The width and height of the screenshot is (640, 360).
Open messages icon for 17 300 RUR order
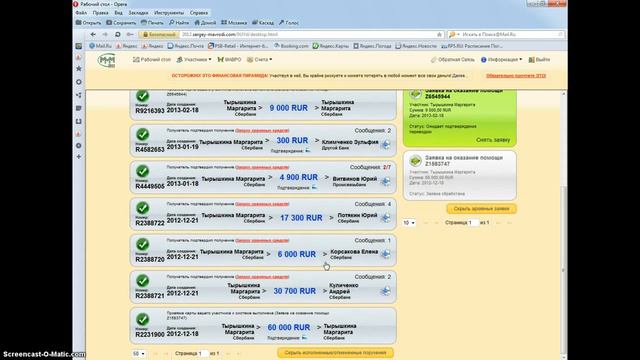[x=385, y=218]
